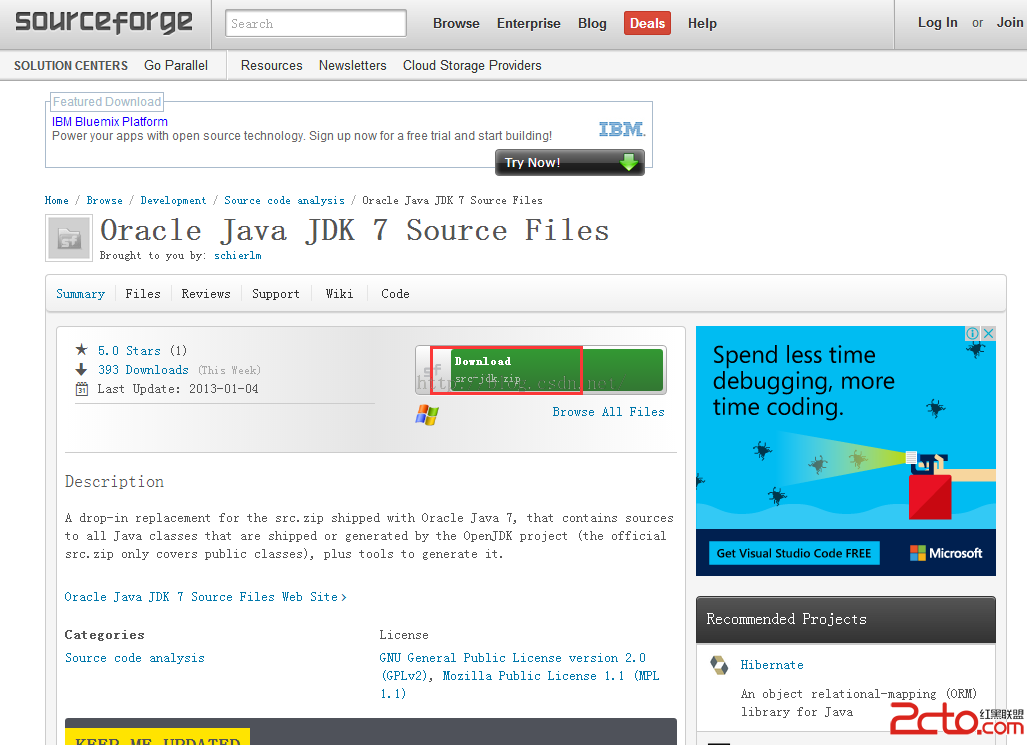This screenshot has width=1027, height=745.
Task: Switch to the Wiki tab
Action: (339, 294)
